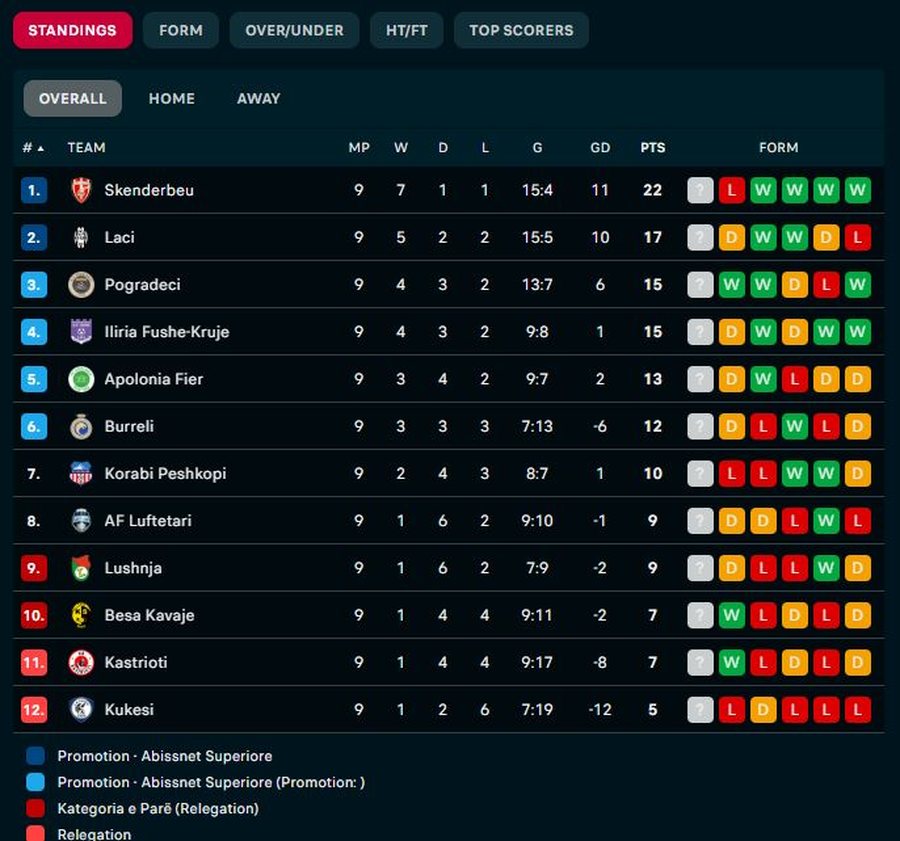Click the Apolonia Fier green logo

pyautogui.click(x=81, y=379)
